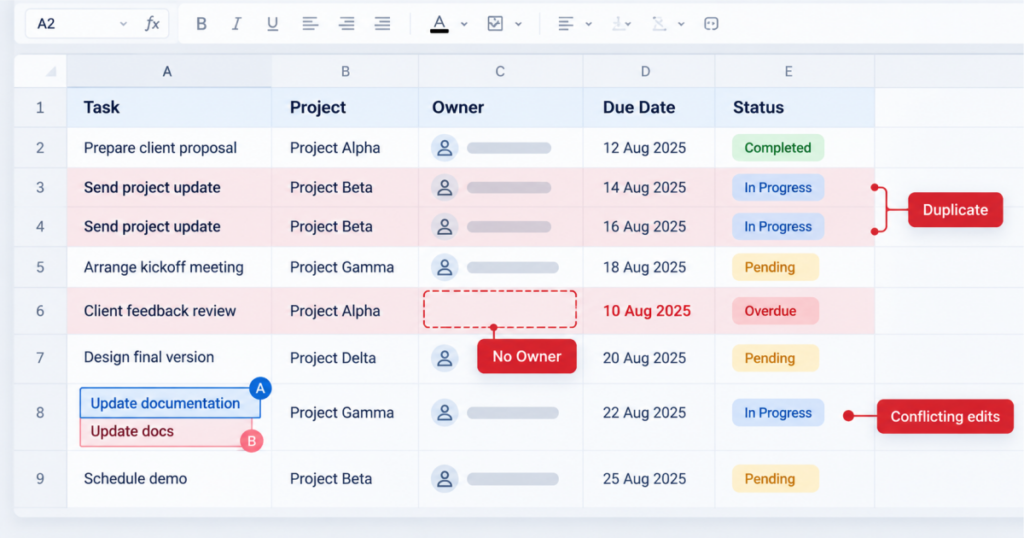
Task: Click the insert comment icon
Action: point(711,24)
